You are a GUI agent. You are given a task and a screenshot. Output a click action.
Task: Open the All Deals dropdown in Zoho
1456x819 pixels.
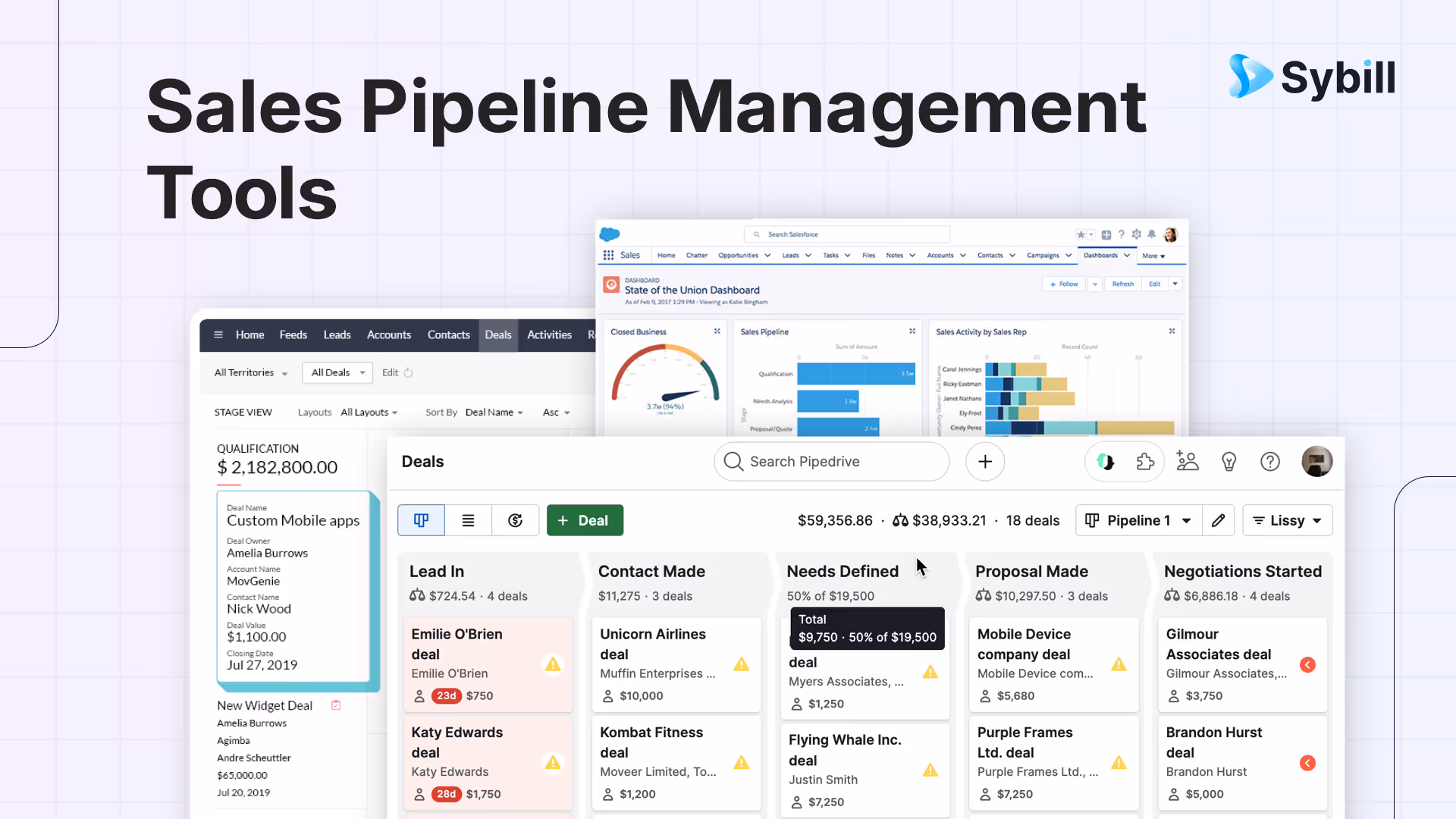point(337,372)
